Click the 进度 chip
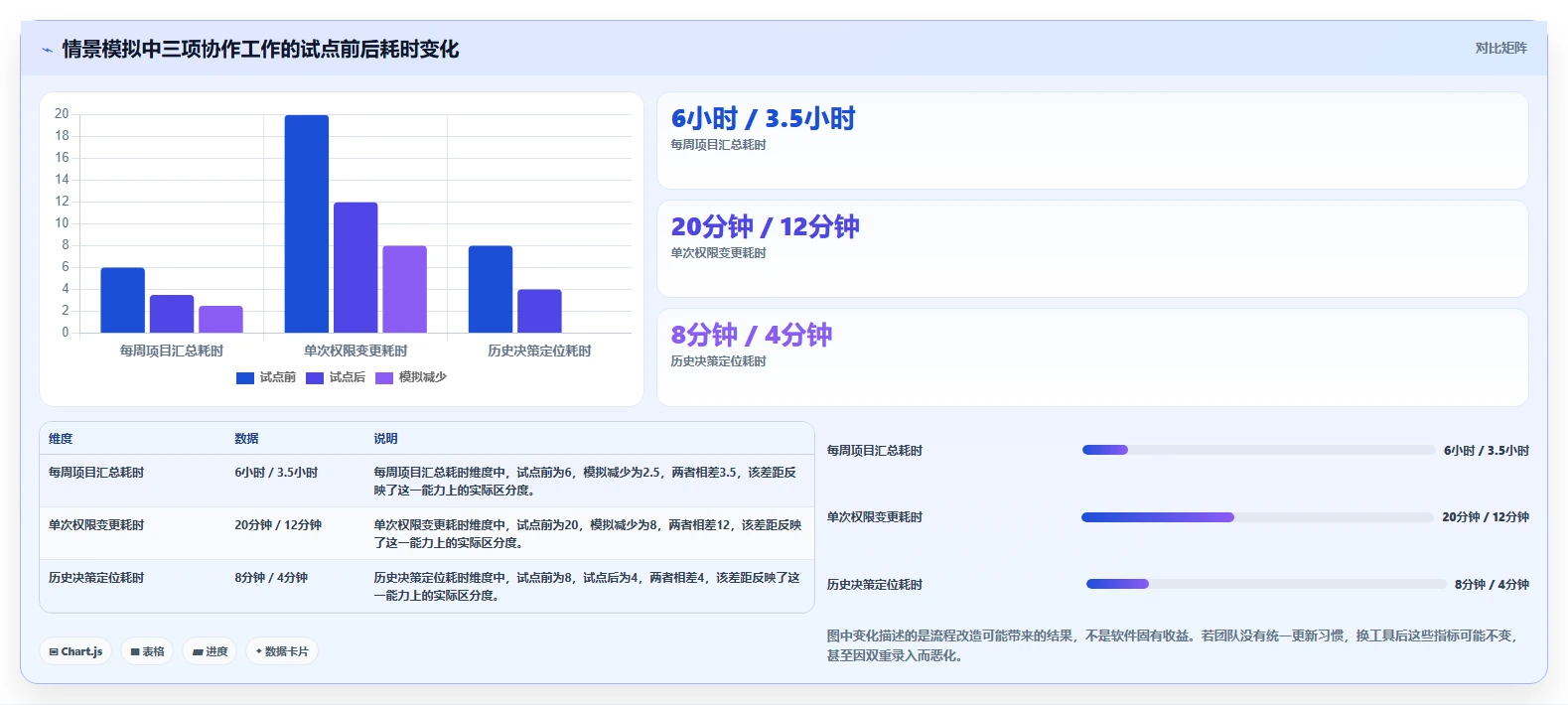 (210, 651)
